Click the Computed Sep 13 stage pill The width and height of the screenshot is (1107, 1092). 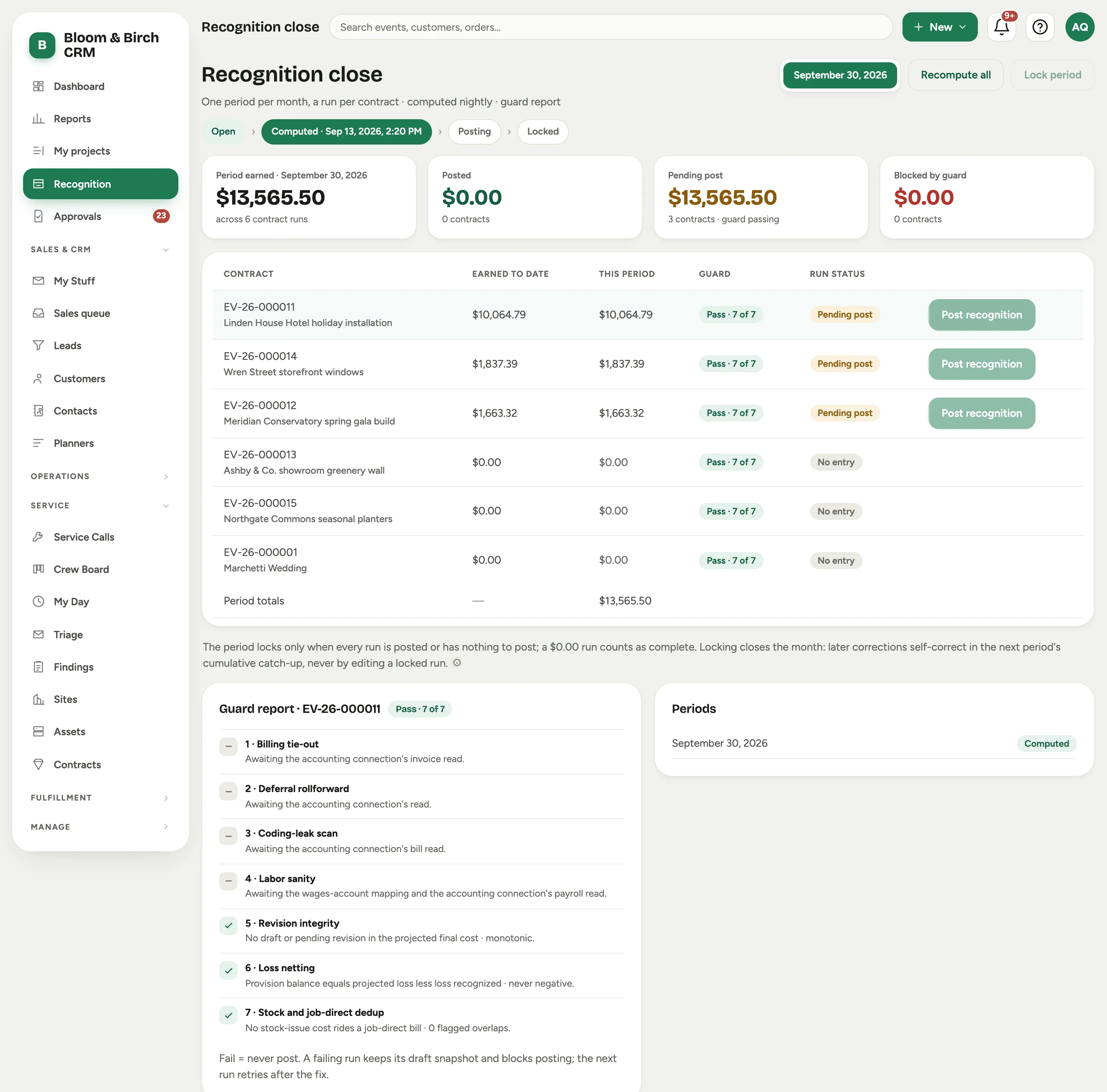pyautogui.click(x=346, y=131)
